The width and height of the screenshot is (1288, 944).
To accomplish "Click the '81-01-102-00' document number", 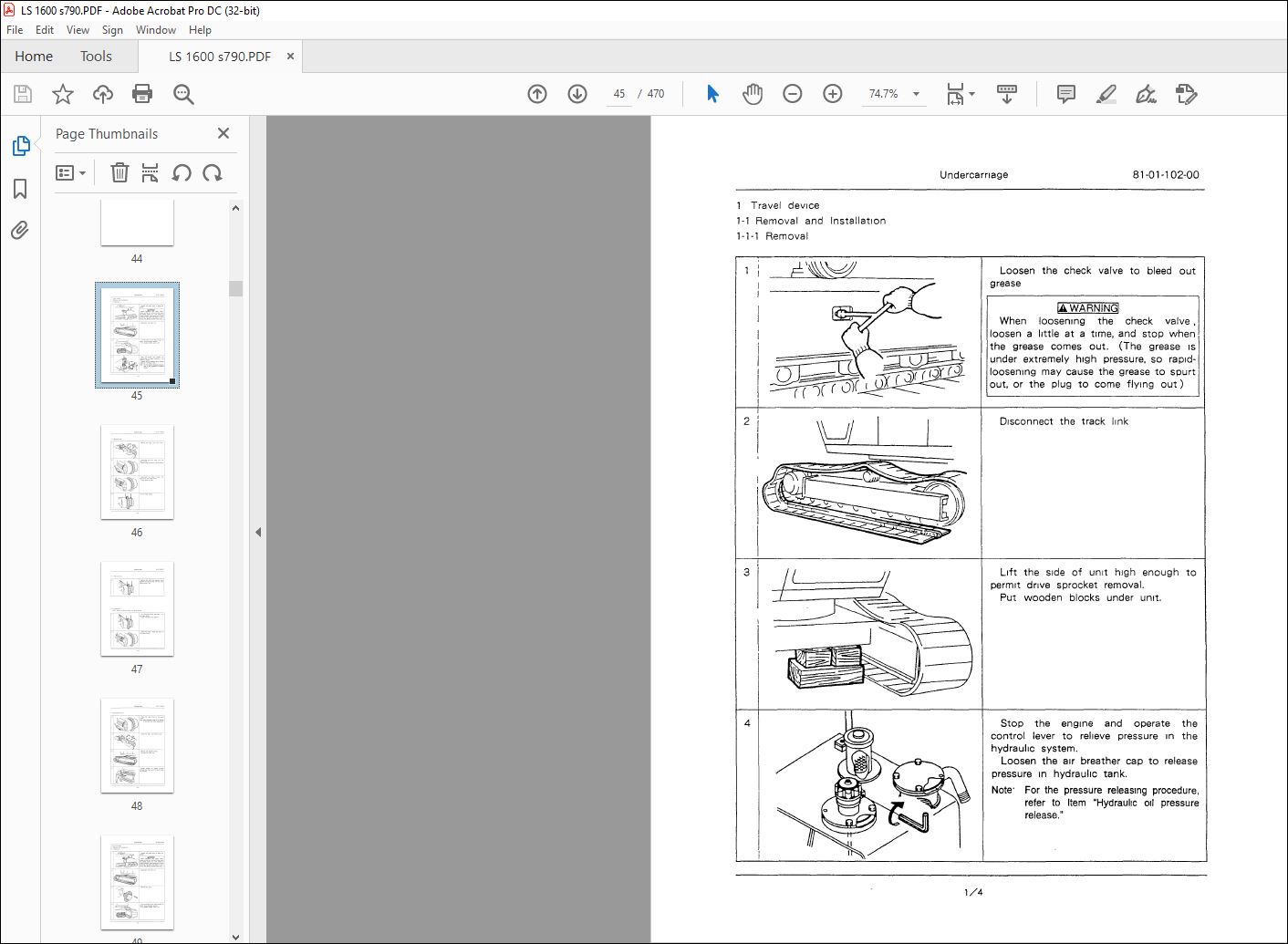I will point(1166,175).
